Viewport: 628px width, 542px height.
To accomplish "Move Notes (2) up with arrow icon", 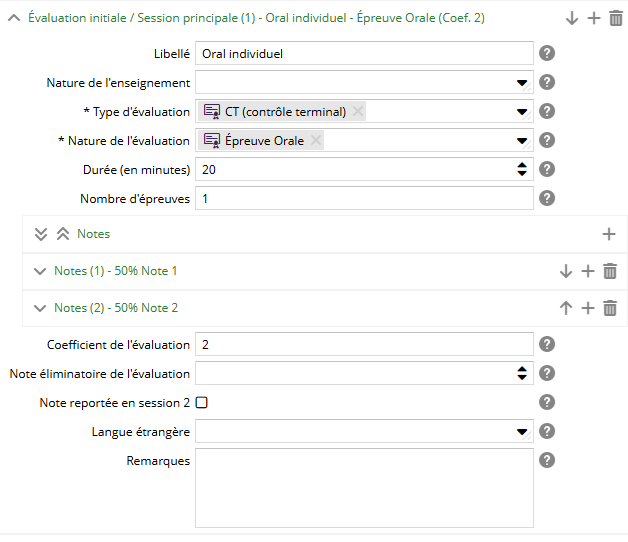I will [566, 308].
